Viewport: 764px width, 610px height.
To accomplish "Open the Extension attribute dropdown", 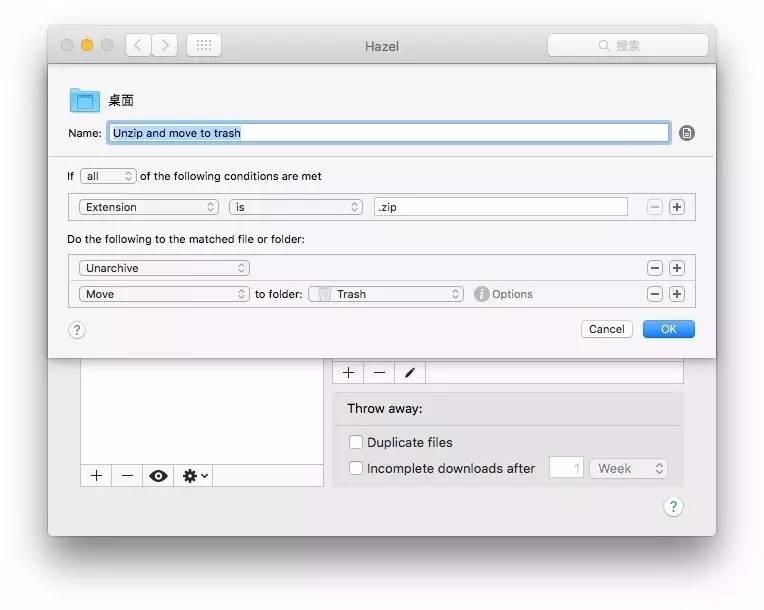I will pos(149,207).
